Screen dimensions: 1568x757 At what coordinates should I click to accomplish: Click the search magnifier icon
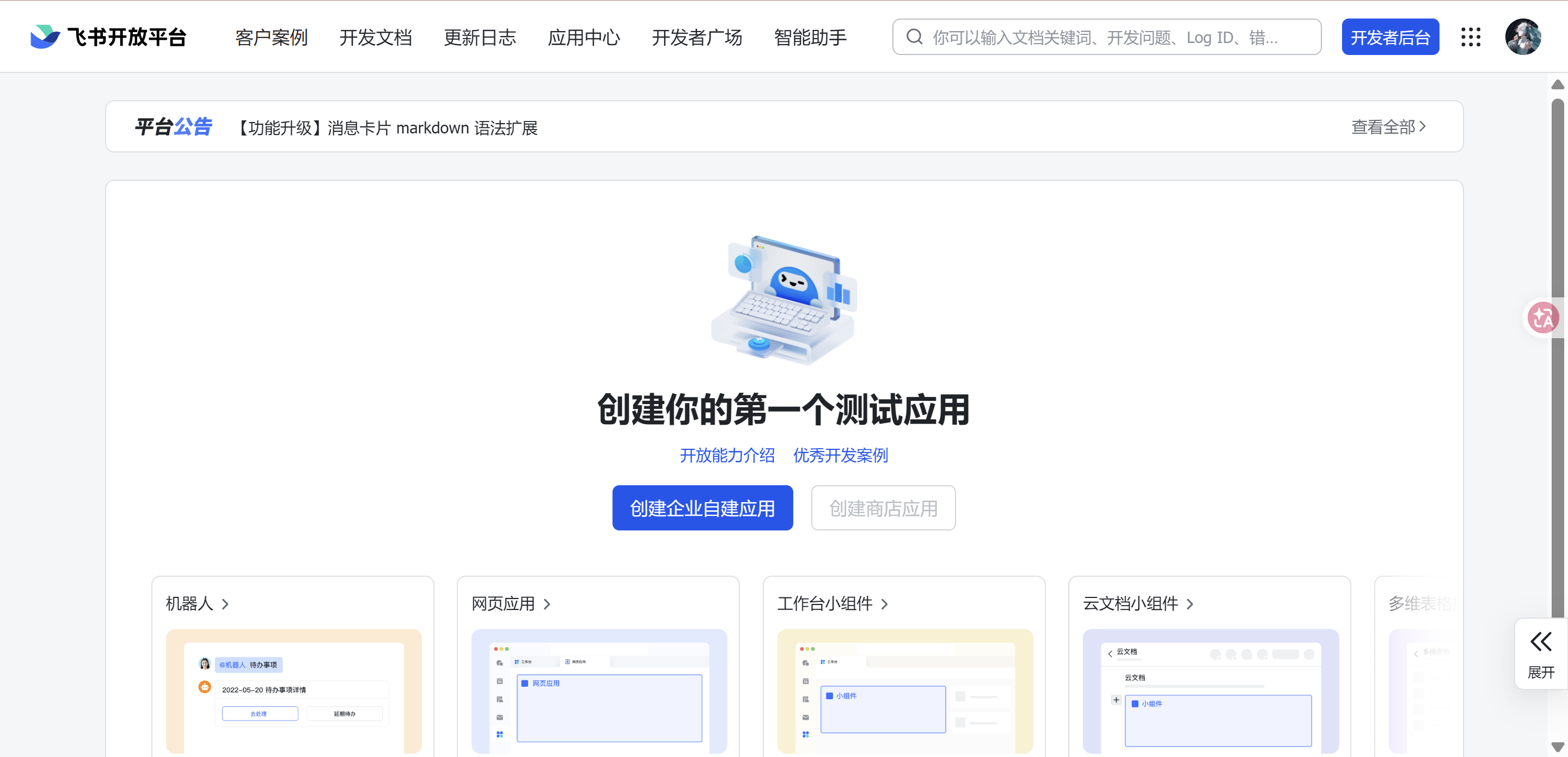[914, 37]
